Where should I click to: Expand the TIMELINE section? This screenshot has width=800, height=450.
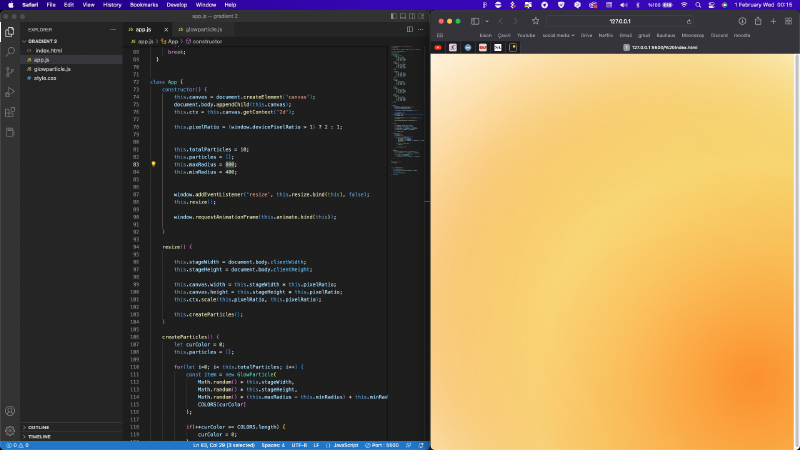tap(39, 437)
